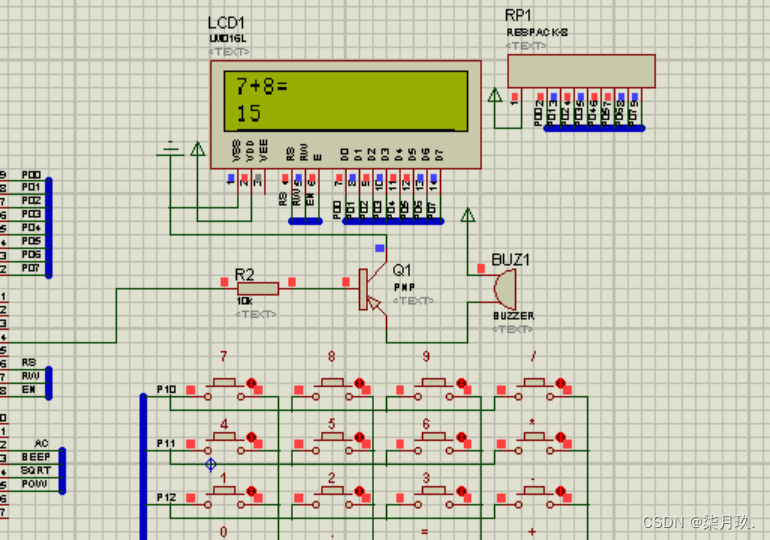Click the keypad pushbutton labeled 9
770x540 pixels.
pyautogui.click(x=434, y=389)
